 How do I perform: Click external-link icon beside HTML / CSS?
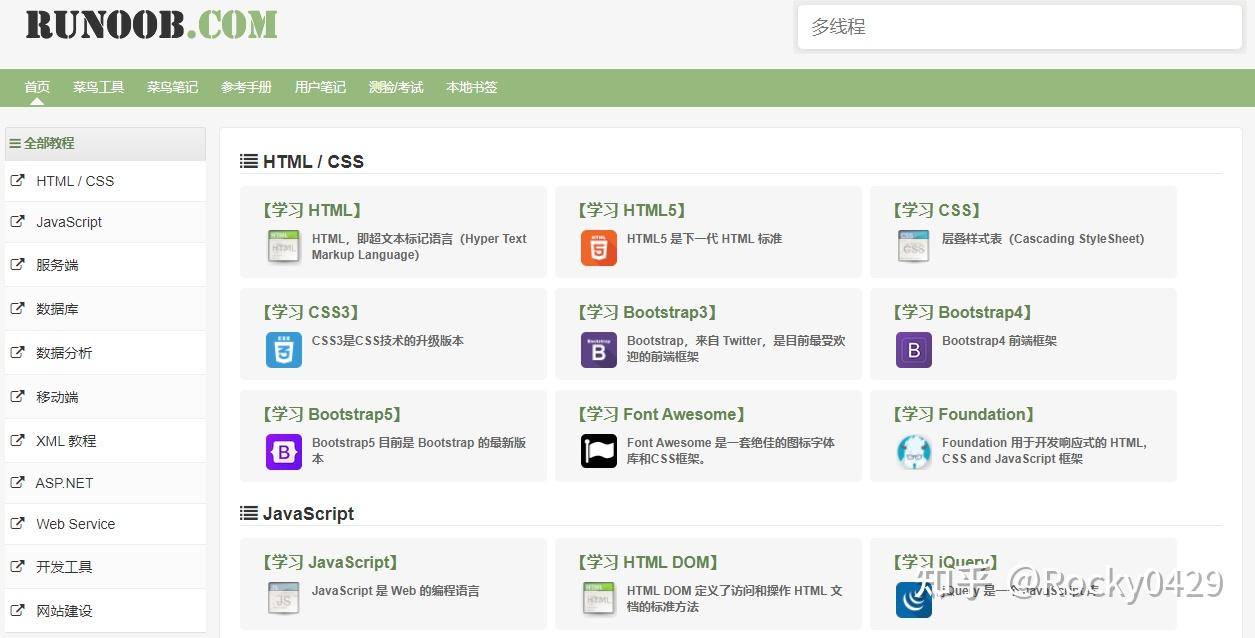pos(17,181)
